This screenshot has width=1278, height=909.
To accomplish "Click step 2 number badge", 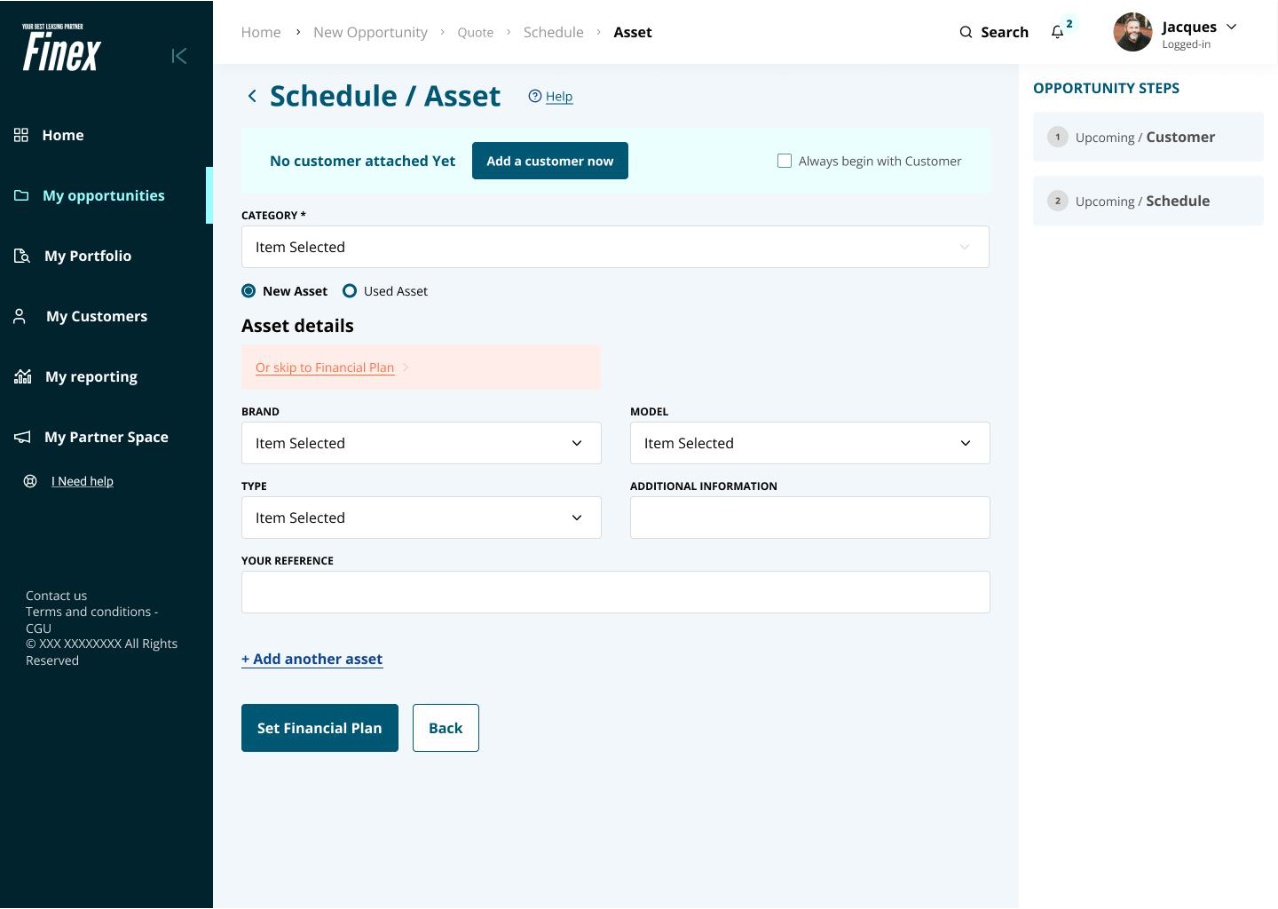I will (x=1057, y=201).
